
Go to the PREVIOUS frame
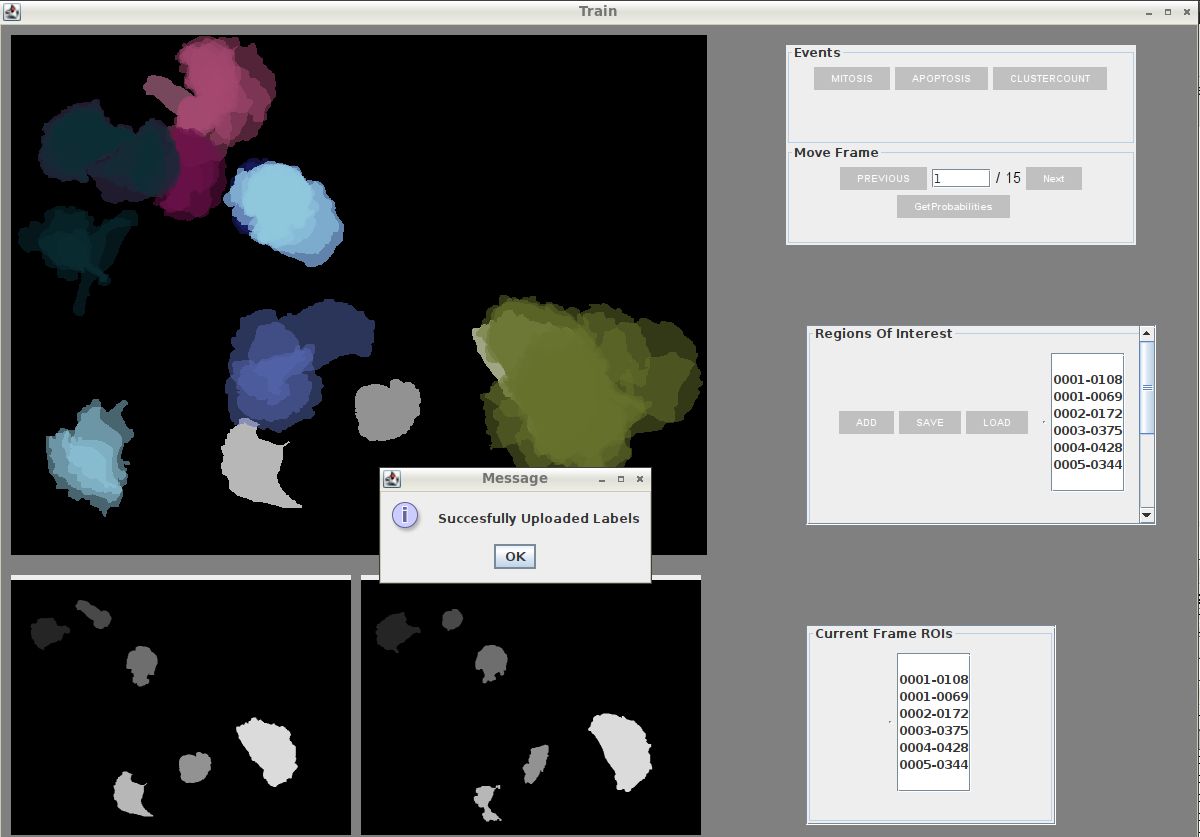(x=883, y=179)
